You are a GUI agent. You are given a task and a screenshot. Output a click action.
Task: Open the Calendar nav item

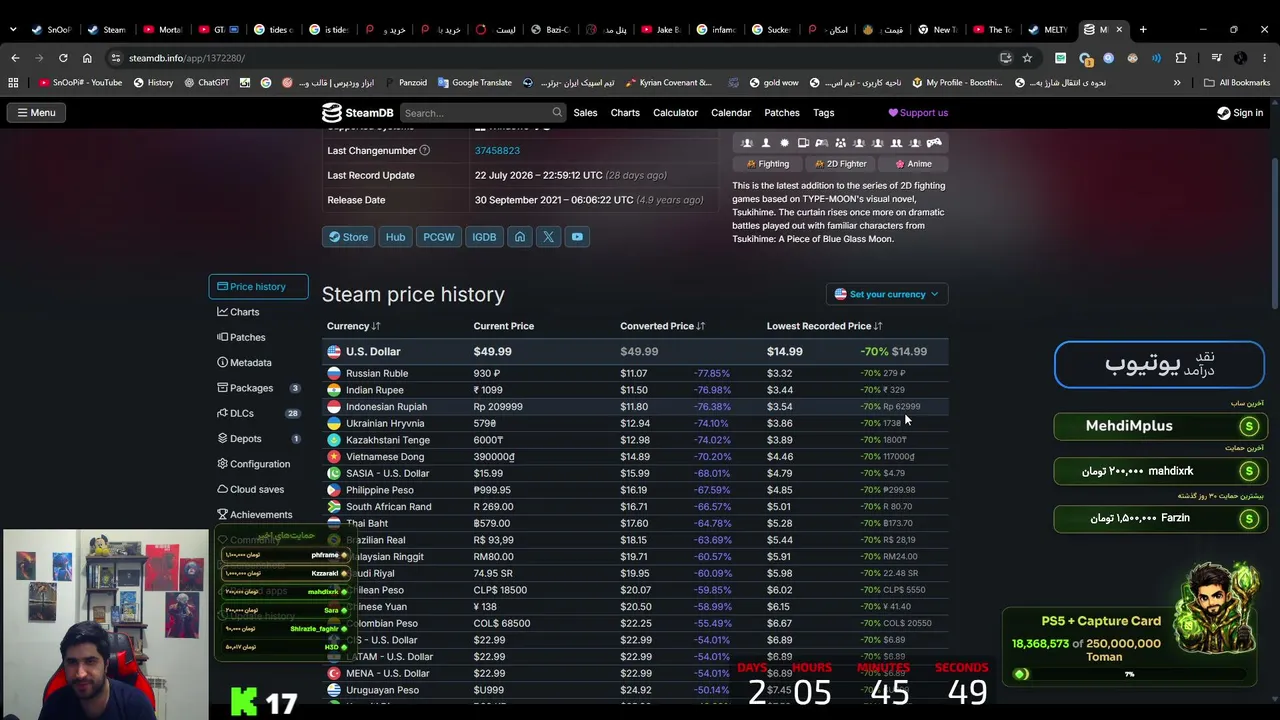[731, 113]
